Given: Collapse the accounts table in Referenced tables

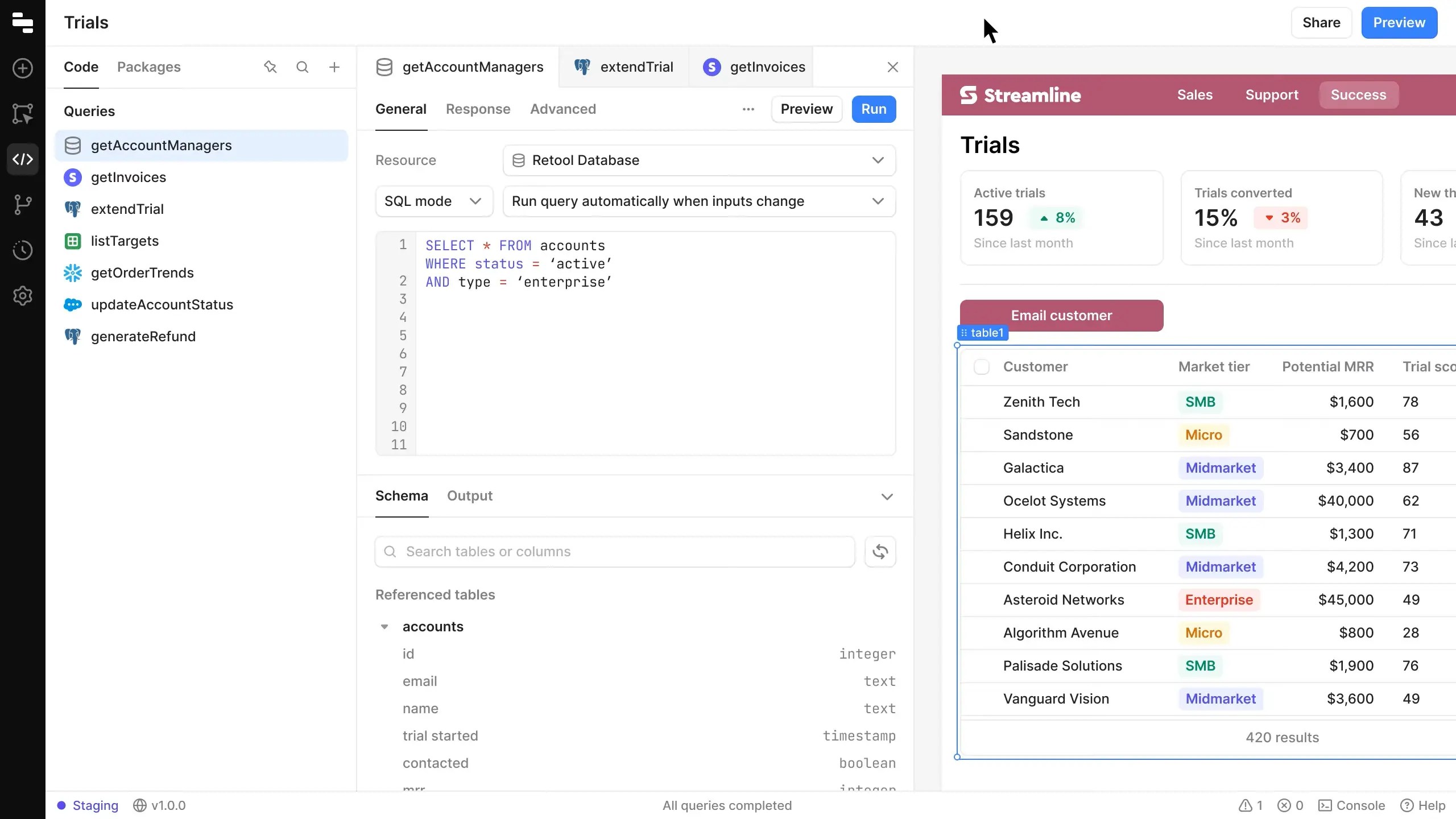Looking at the screenshot, I should (x=384, y=626).
